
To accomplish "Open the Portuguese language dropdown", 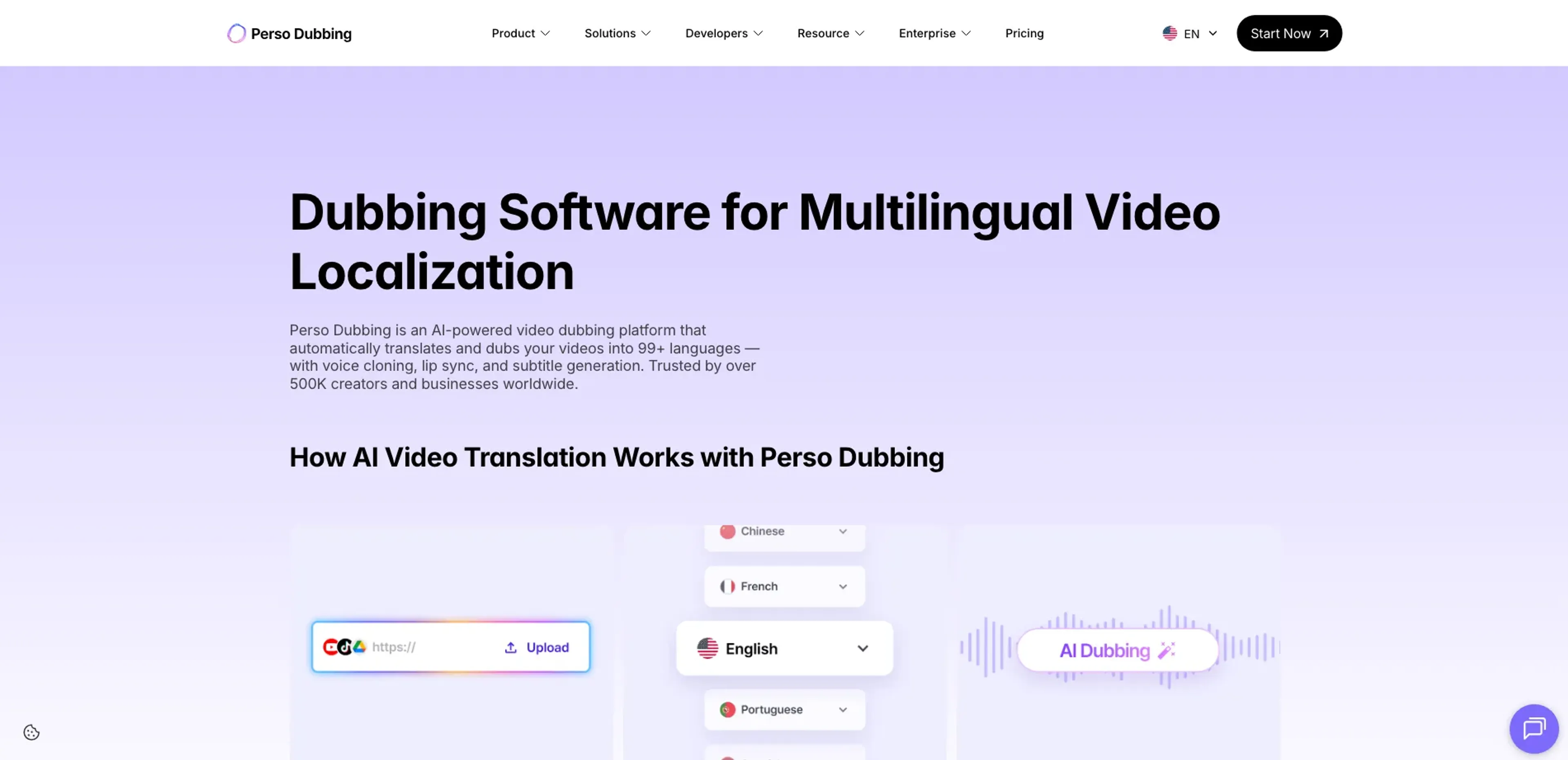I will point(784,709).
